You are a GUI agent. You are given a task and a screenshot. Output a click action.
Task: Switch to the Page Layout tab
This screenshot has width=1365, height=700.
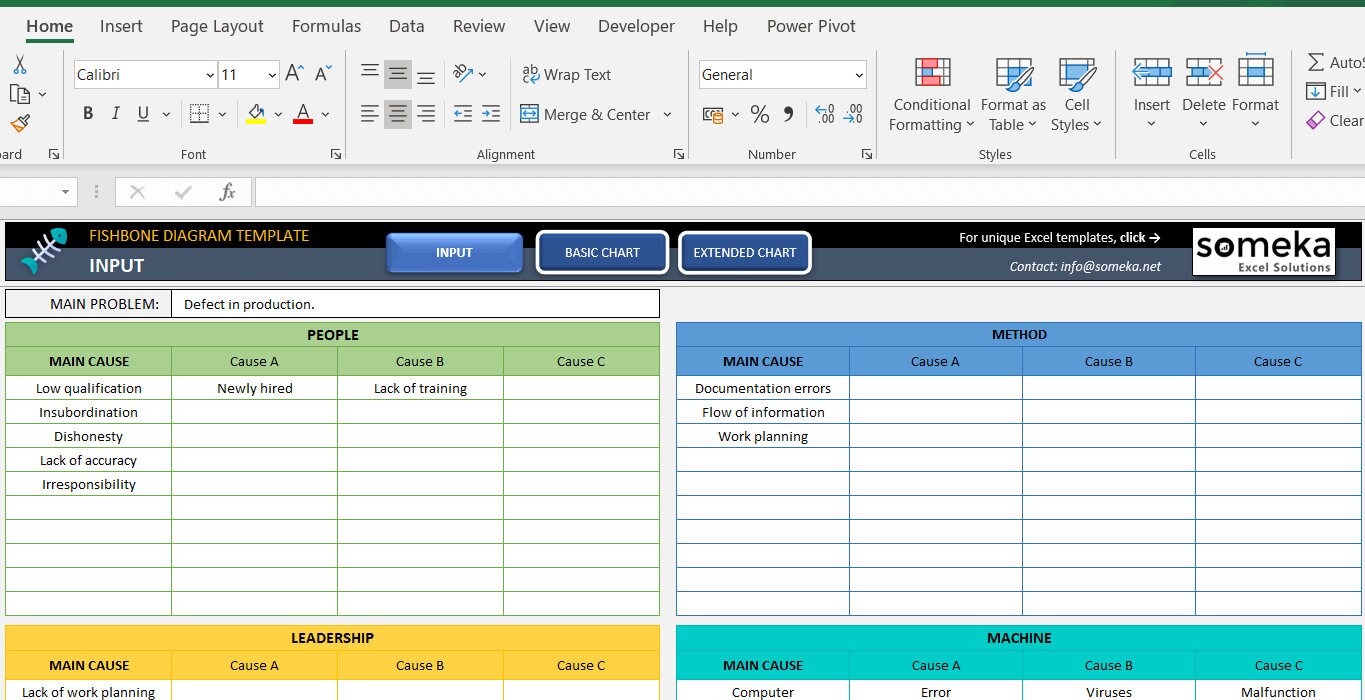coord(217,26)
